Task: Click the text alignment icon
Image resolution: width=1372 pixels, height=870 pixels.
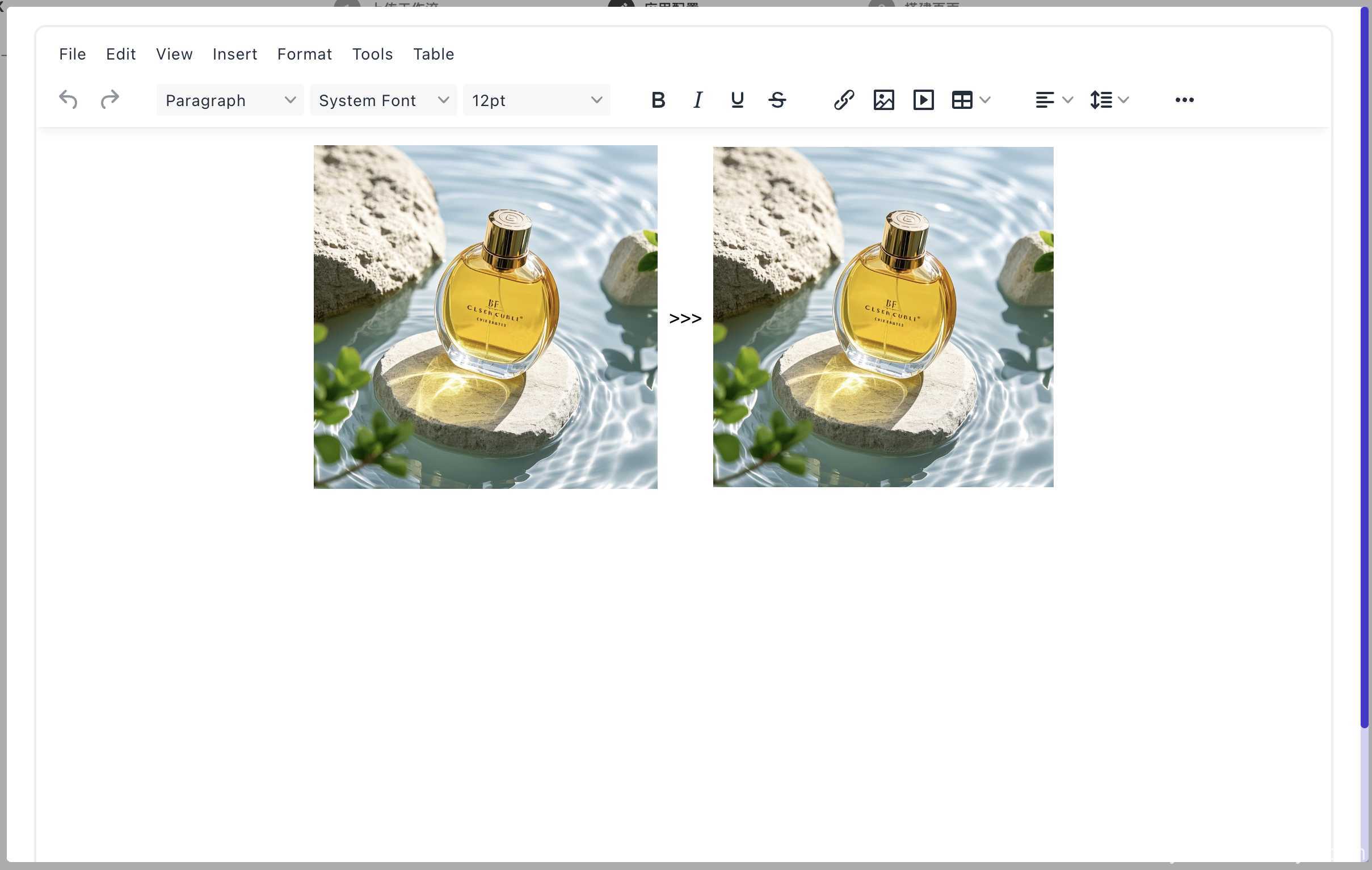Action: [x=1045, y=100]
